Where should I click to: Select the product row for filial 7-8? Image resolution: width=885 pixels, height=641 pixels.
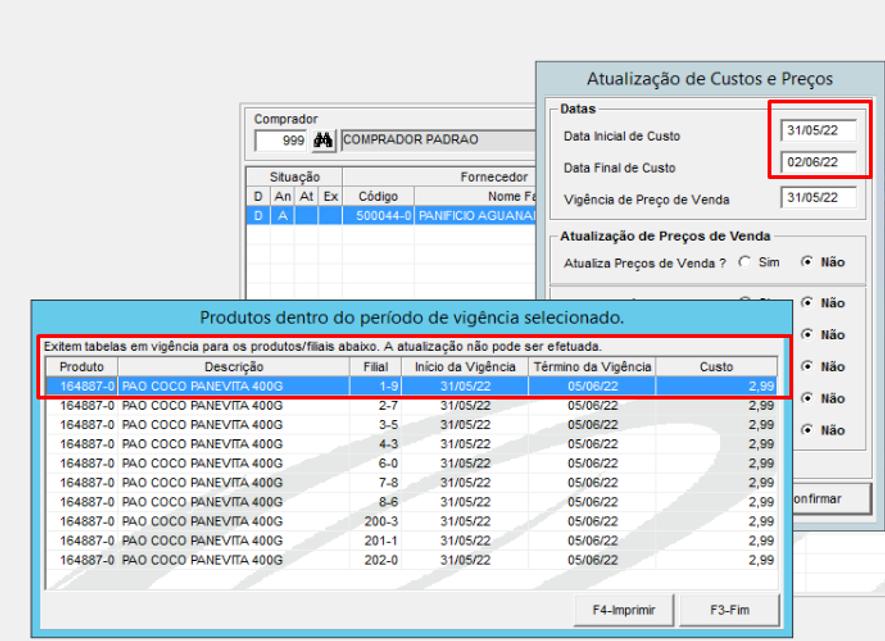[411, 482]
